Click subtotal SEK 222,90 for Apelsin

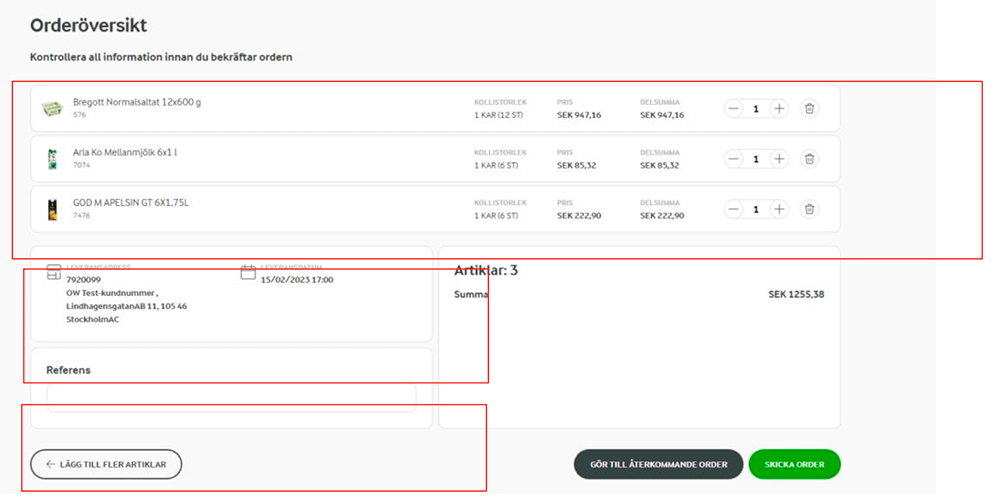coord(662,216)
